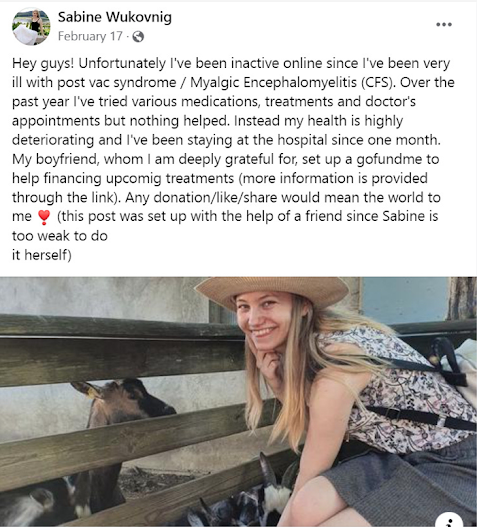This screenshot has height=527, width=477.
Task: Open Sabine Wukovnig's profile picture
Action: [31, 26]
